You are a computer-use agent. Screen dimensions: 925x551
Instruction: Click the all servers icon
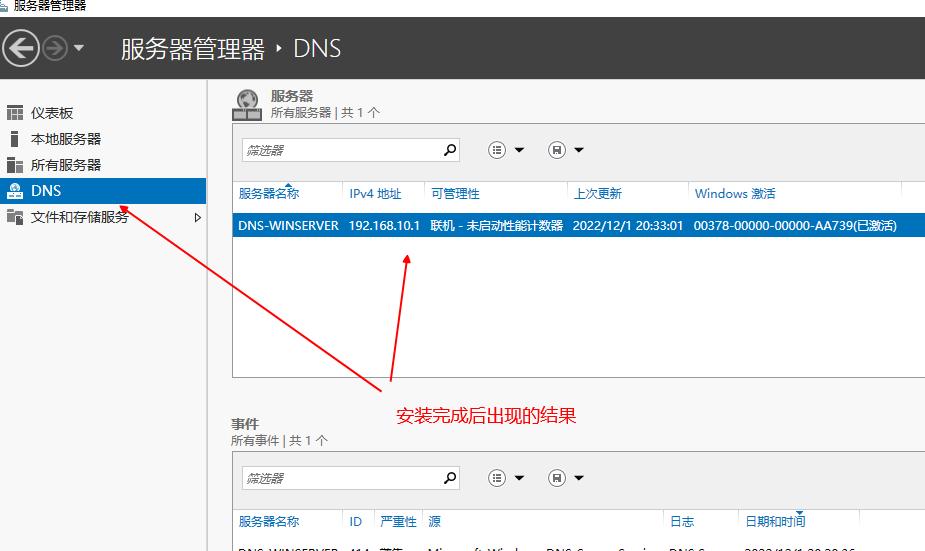click(x=15, y=165)
